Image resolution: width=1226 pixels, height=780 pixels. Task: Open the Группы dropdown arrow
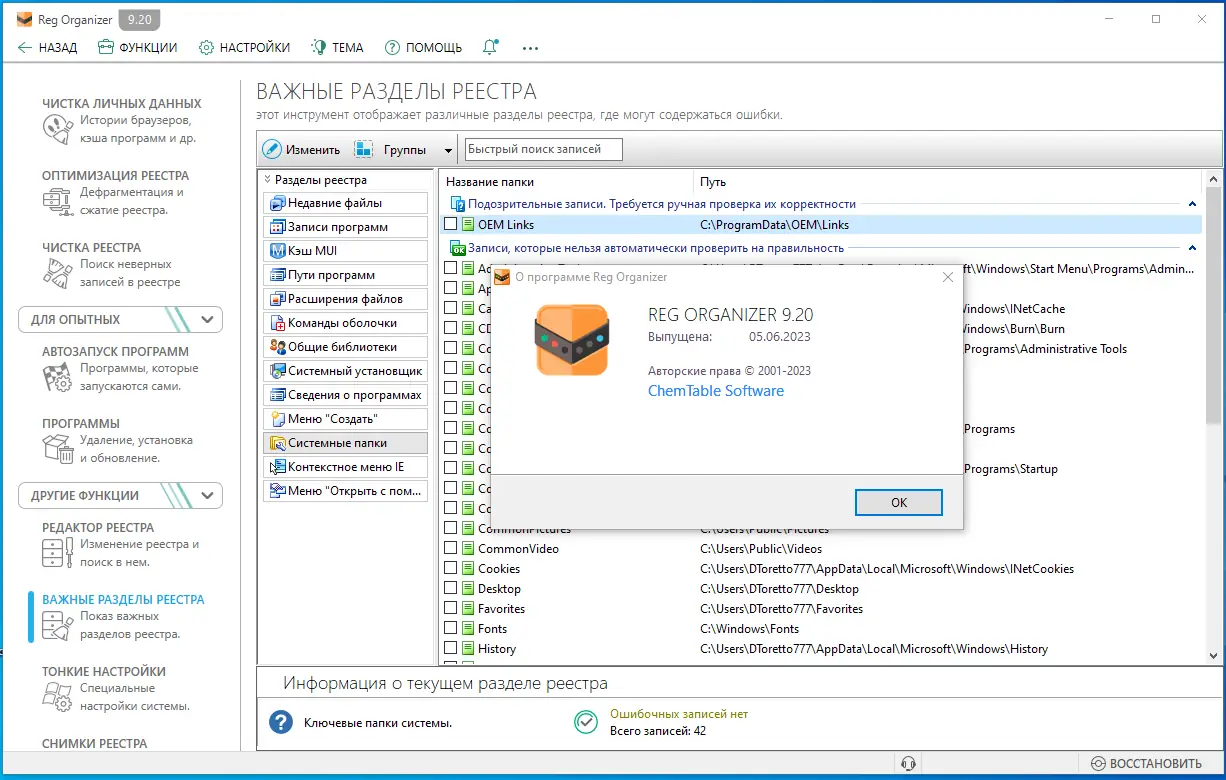point(447,150)
